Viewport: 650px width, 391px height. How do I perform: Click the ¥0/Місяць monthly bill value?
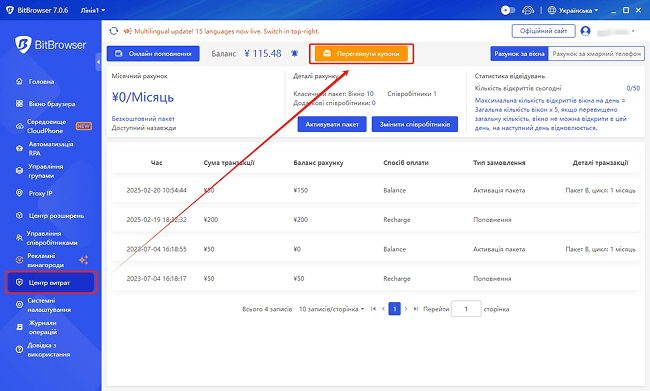pos(143,97)
